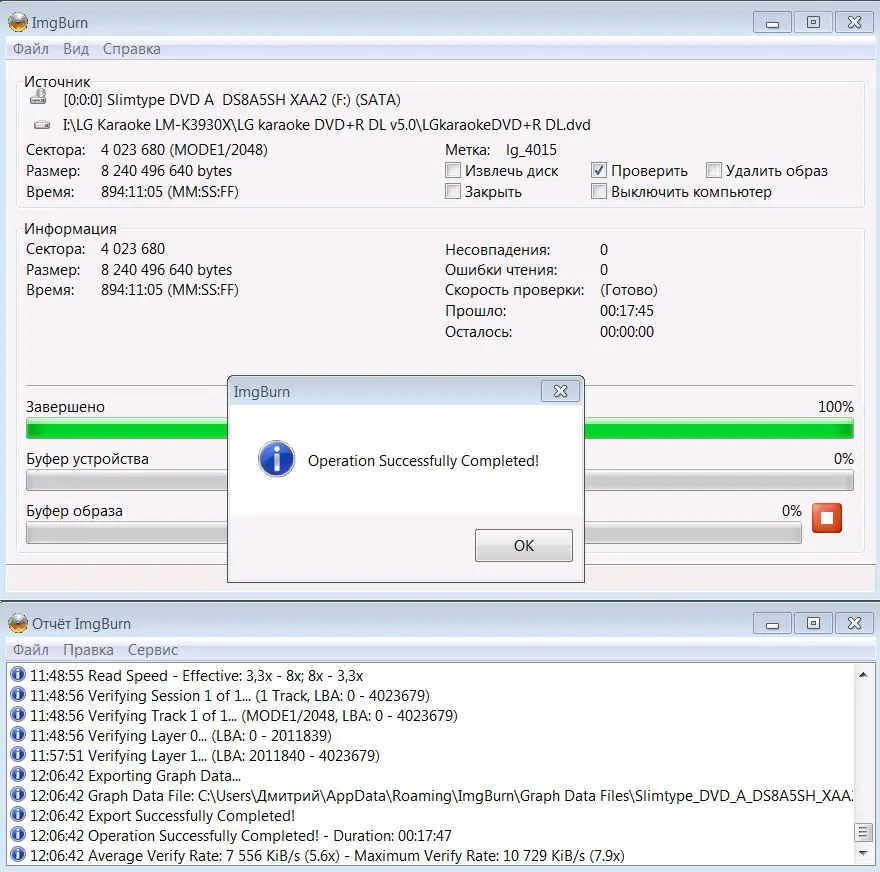This screenshot has height=872, width=880.
Task: Click the log scrollbar up arrow
Action: (x=863, y=675)
